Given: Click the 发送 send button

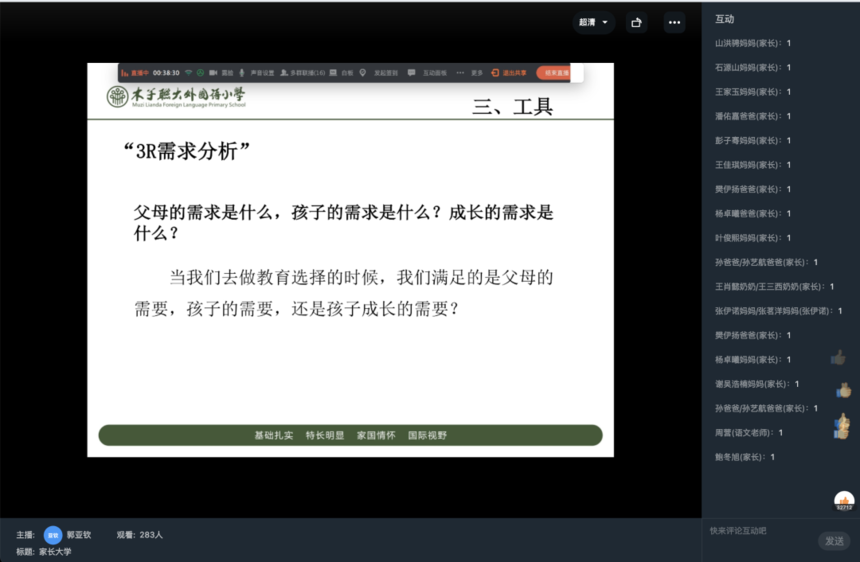Looking at the screenshot, I should pyautogui.click(x=833, y=540).
